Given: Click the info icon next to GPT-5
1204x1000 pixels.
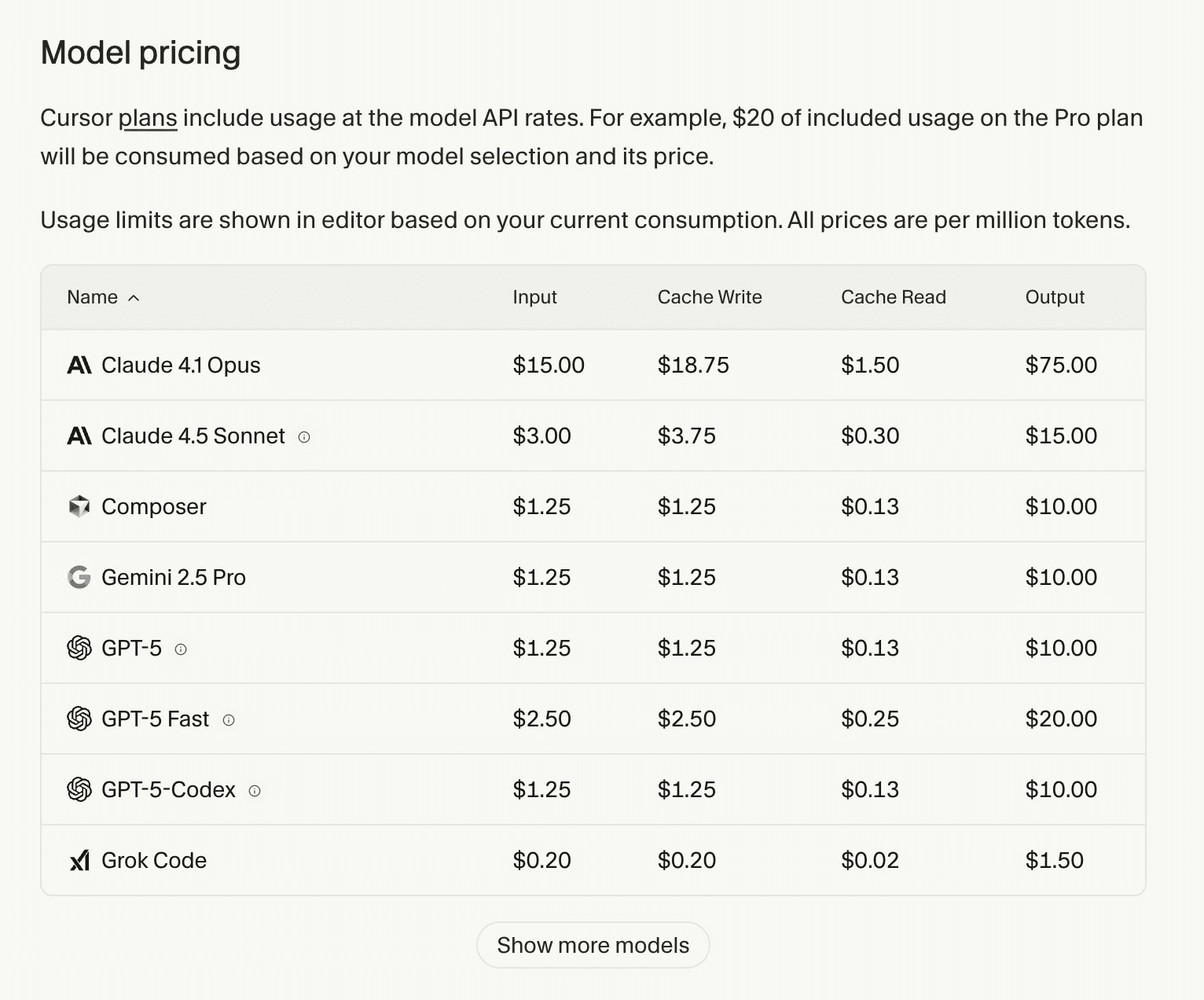Looking at the screenshot, I should tap(182, 650).
